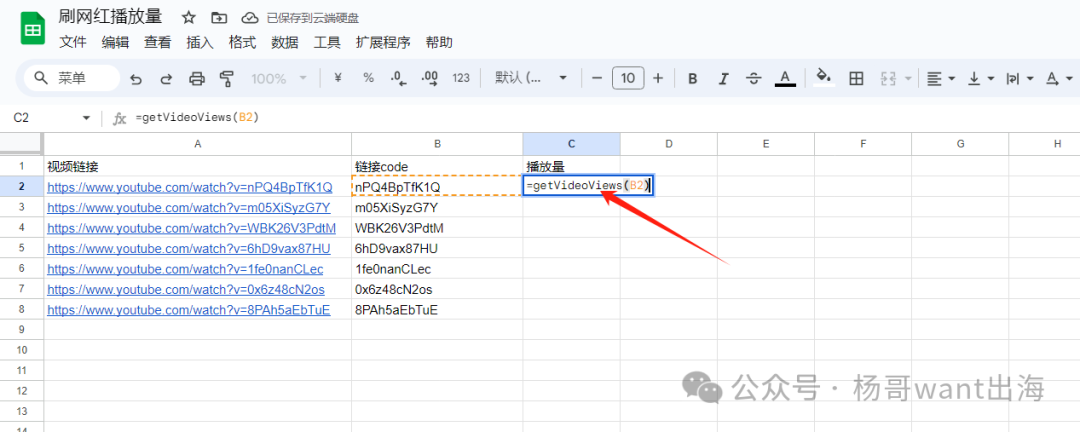Viewport: 1080px width, 432px height.
Task: Open link ending 6hD9vax87HU
Action: (189, 249)
